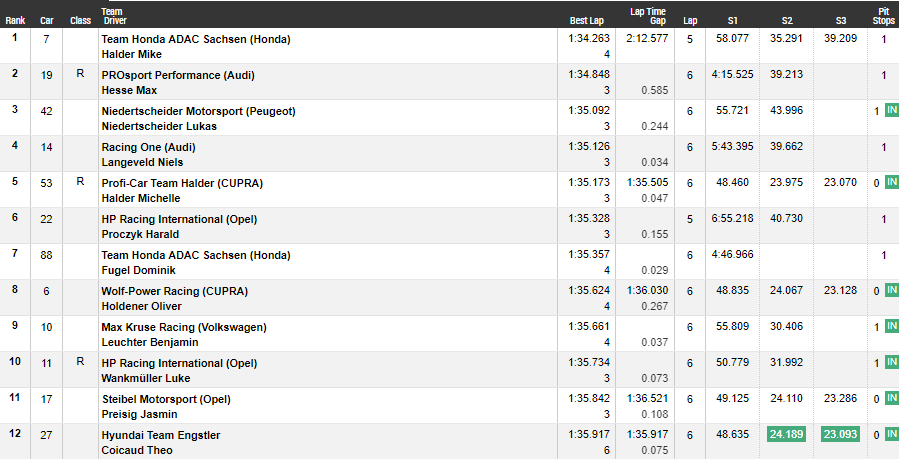Sort by the Best Lap column header
Screen dimensions: 899x459
click(x=587, y=21)
